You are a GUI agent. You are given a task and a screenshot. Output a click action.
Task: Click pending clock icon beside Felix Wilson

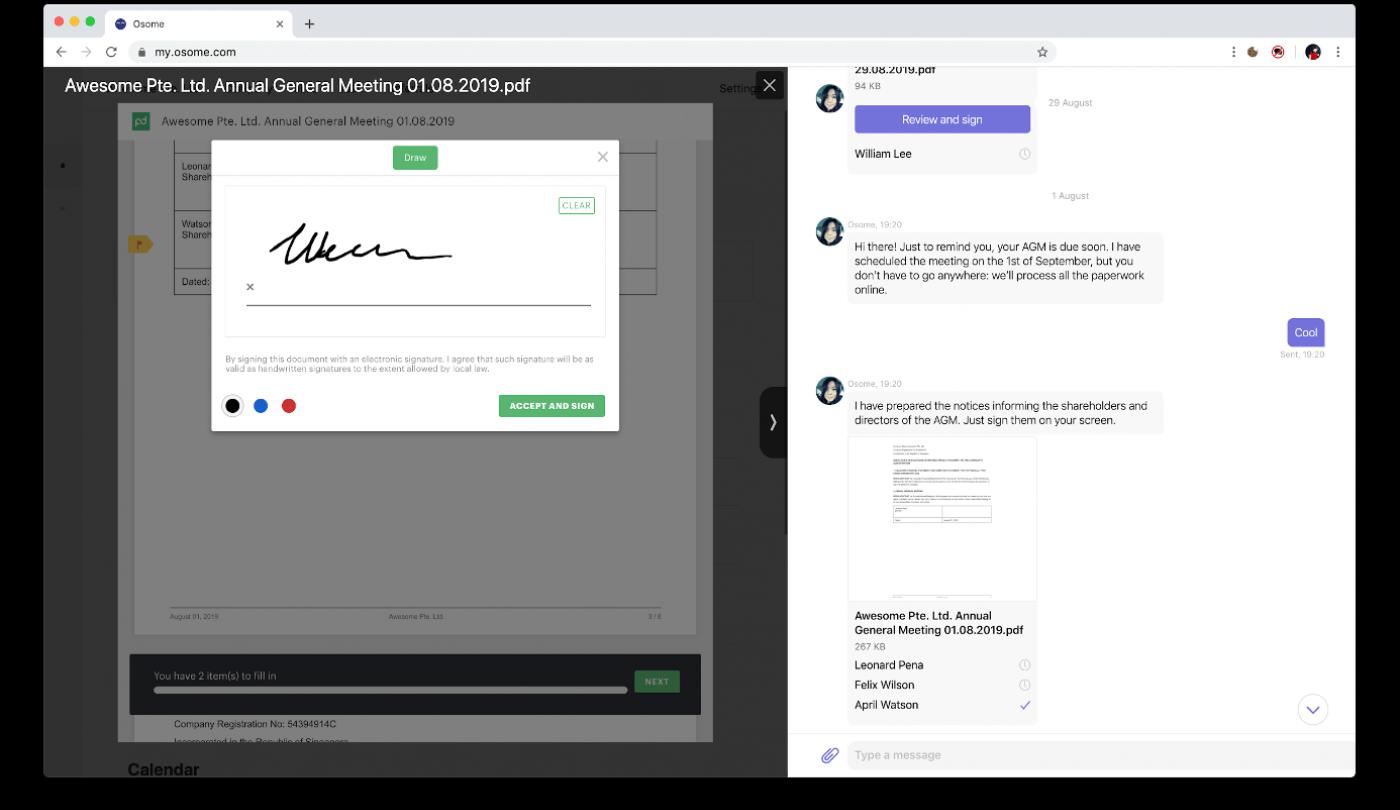pyautogui.click(x=1025, y=685)
